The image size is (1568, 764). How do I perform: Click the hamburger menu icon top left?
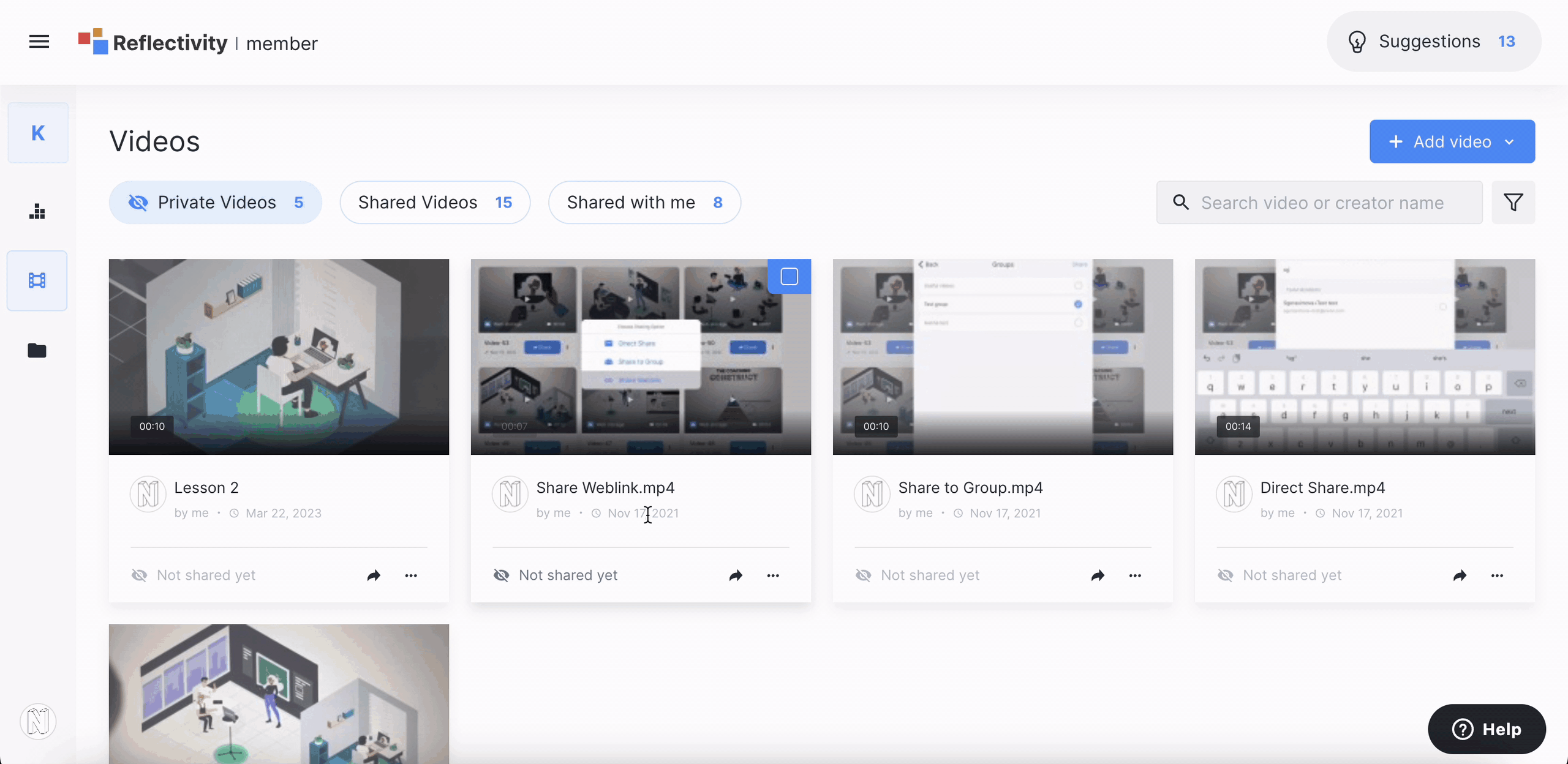pyautogui.click(x=39, y=42)
